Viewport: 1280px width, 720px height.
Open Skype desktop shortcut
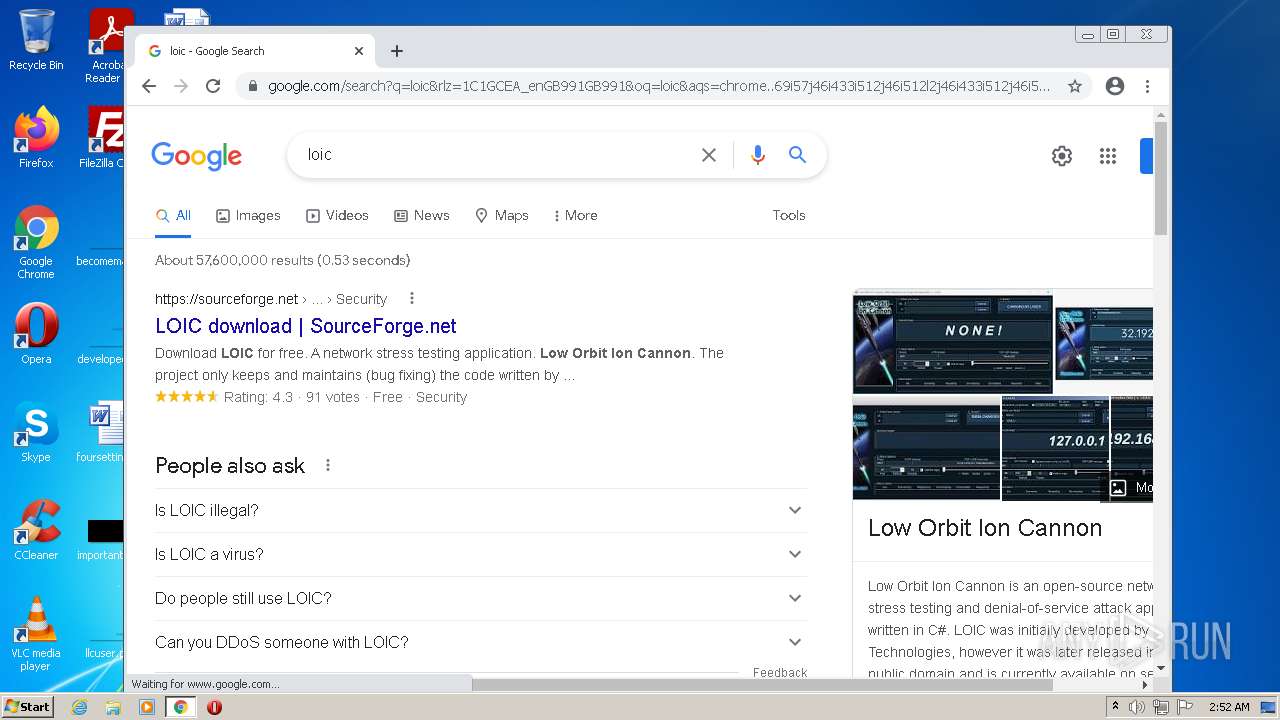[36, 432]
